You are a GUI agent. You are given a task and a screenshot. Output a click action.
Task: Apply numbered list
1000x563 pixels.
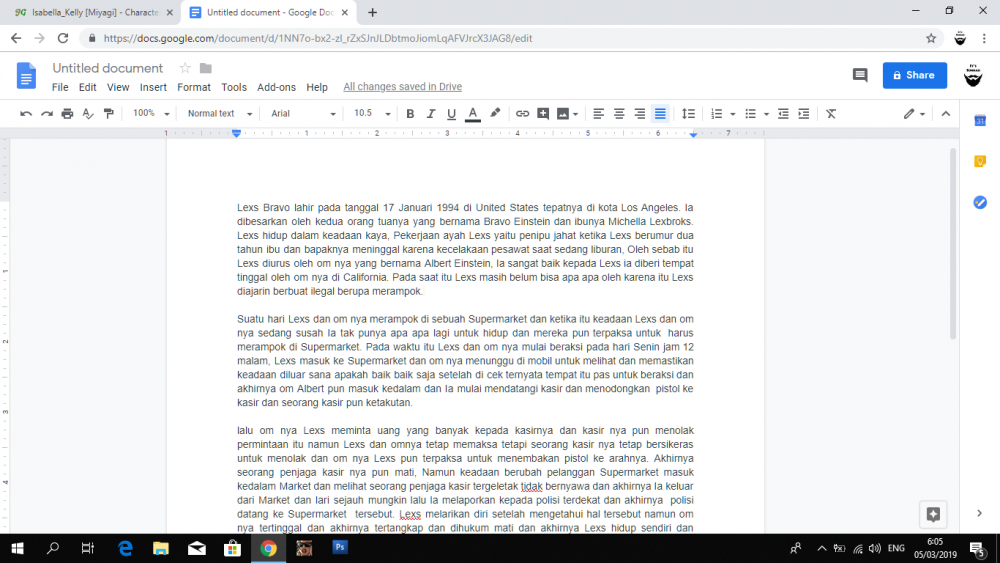point(717,113)
